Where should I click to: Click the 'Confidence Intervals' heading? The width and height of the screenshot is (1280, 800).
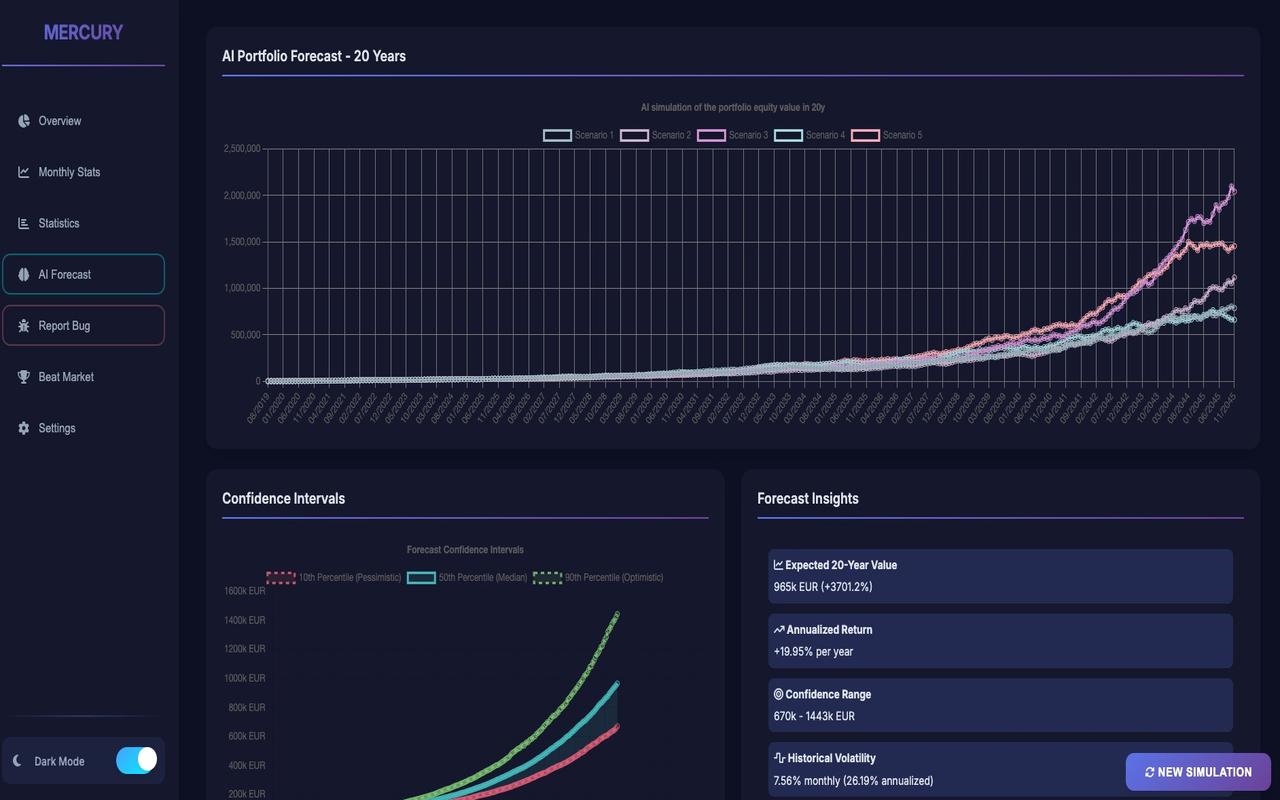coord(283,498)
